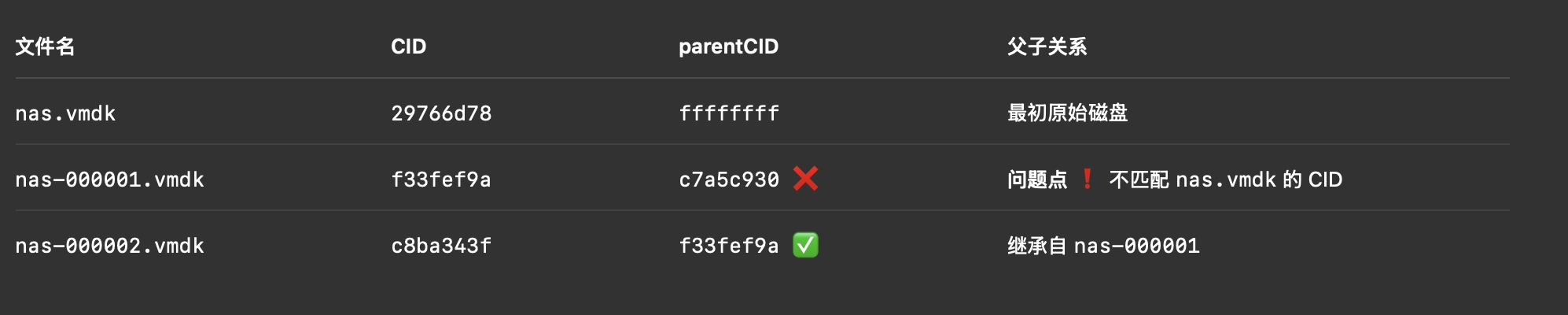Screen dimensions: 1568x315
Task: Click the 不匹配 nas.vmdk 的 CID text
Action: [1225, 180]
